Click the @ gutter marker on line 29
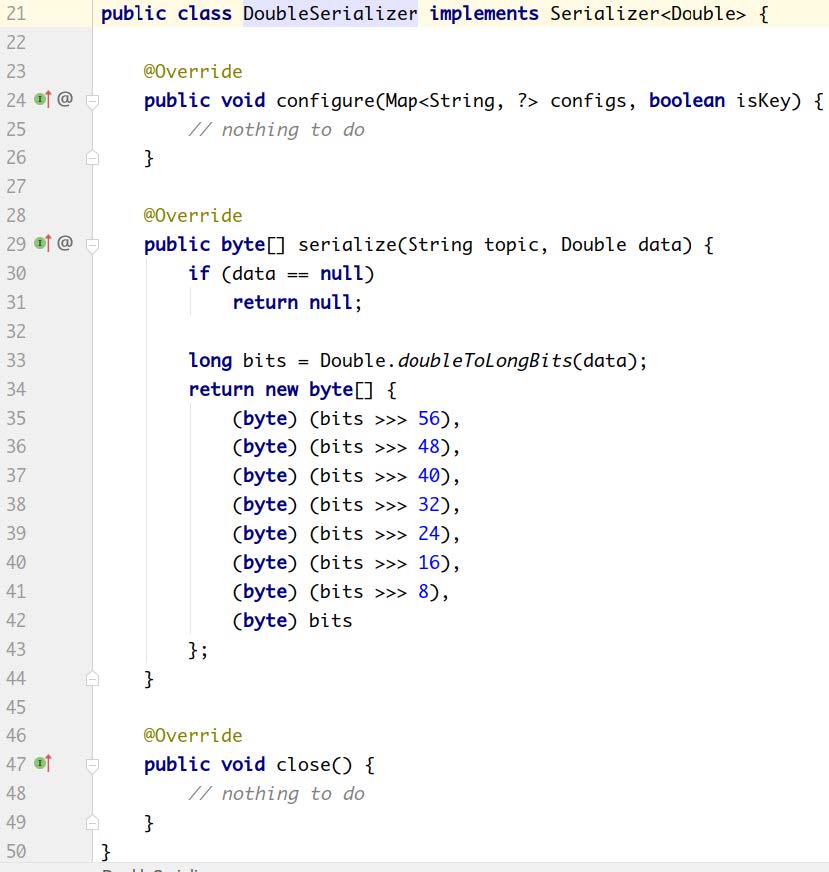Viewport: 829px width, 872px height. click(65, 244)
